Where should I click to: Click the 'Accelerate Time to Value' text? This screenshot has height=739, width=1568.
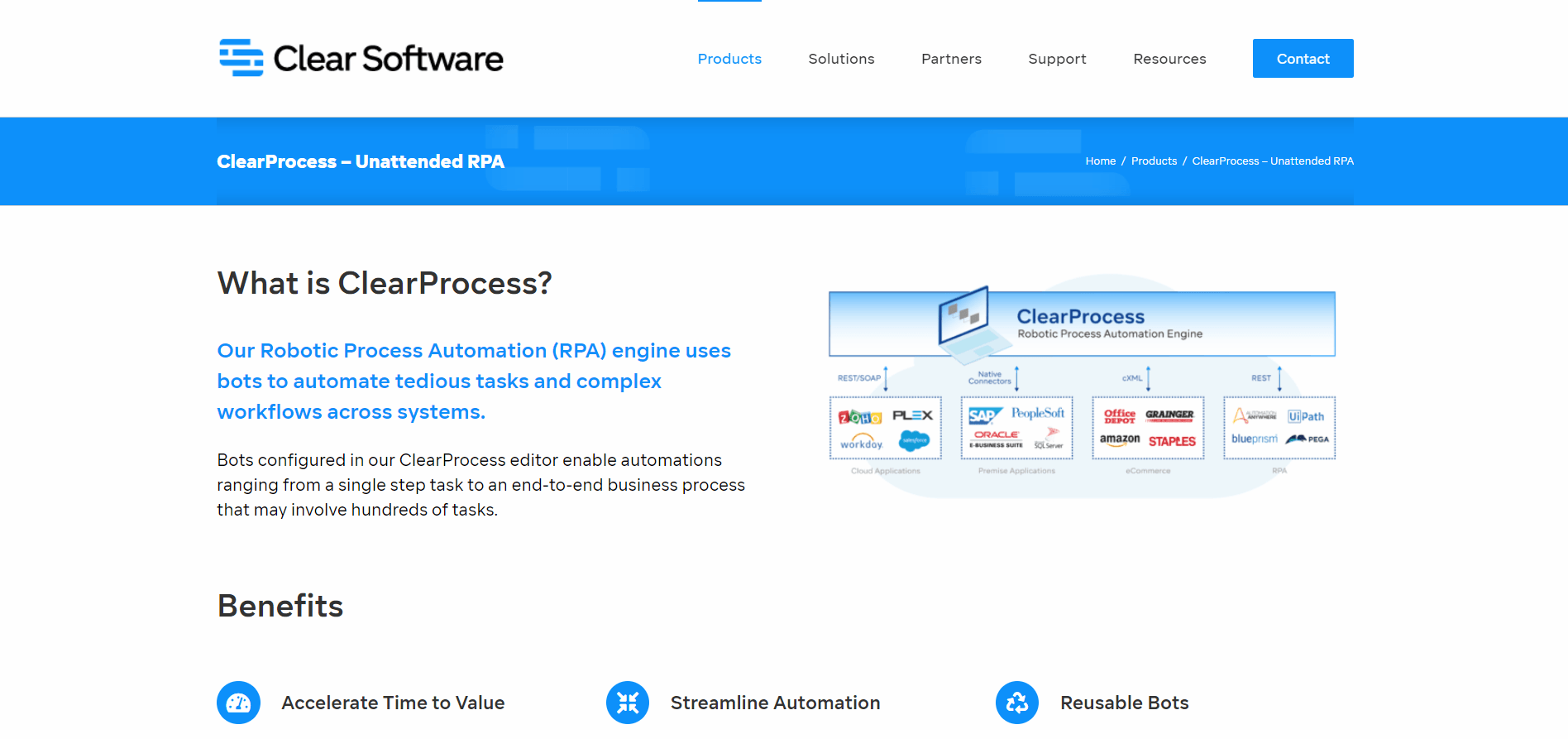(393, 703)
